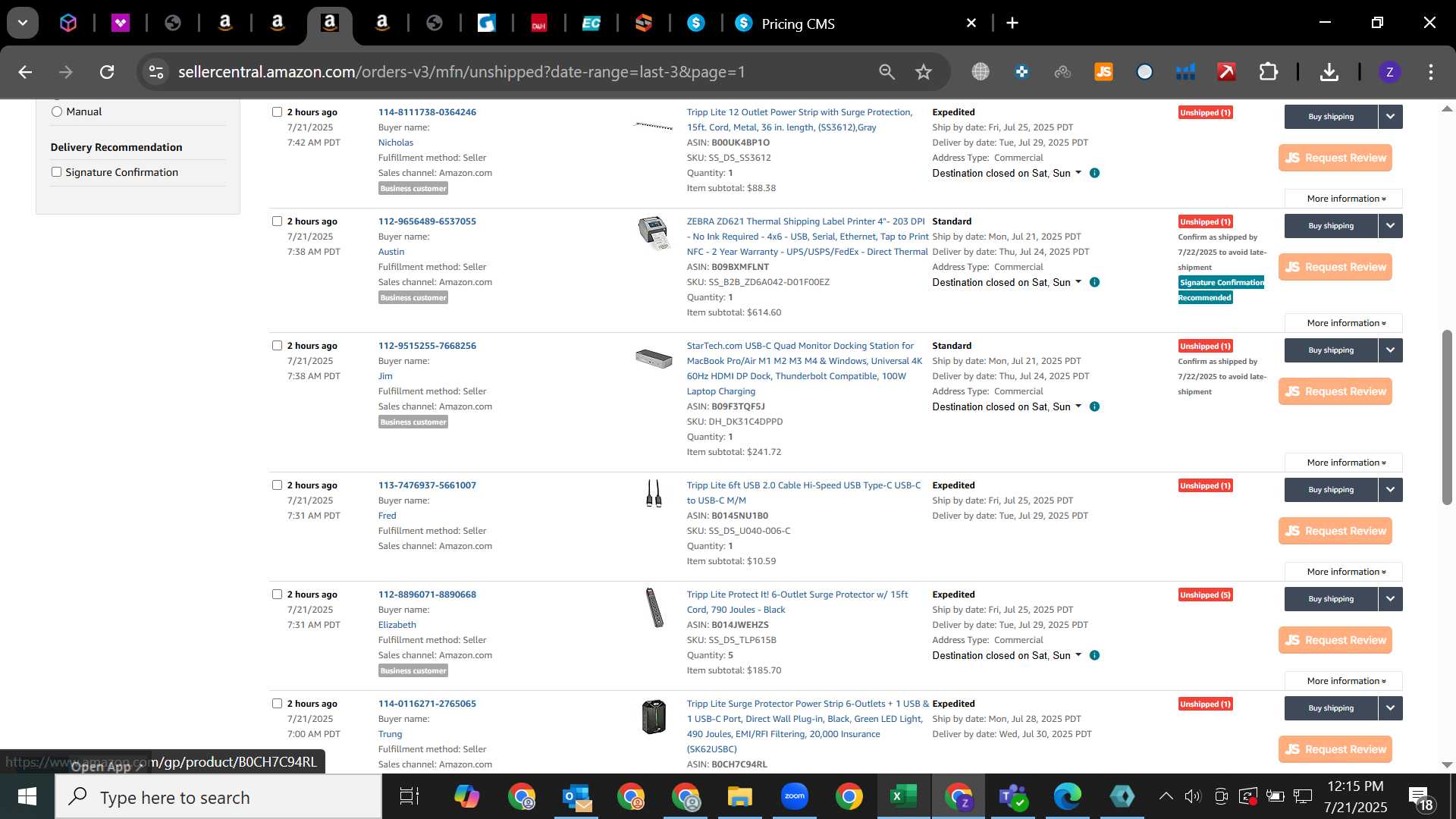Tick checkbox for order 112-9656489-6537055

click(x=277, y=221)
